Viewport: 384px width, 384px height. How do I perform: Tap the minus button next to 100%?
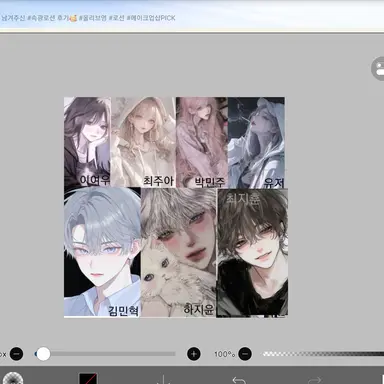245,354
